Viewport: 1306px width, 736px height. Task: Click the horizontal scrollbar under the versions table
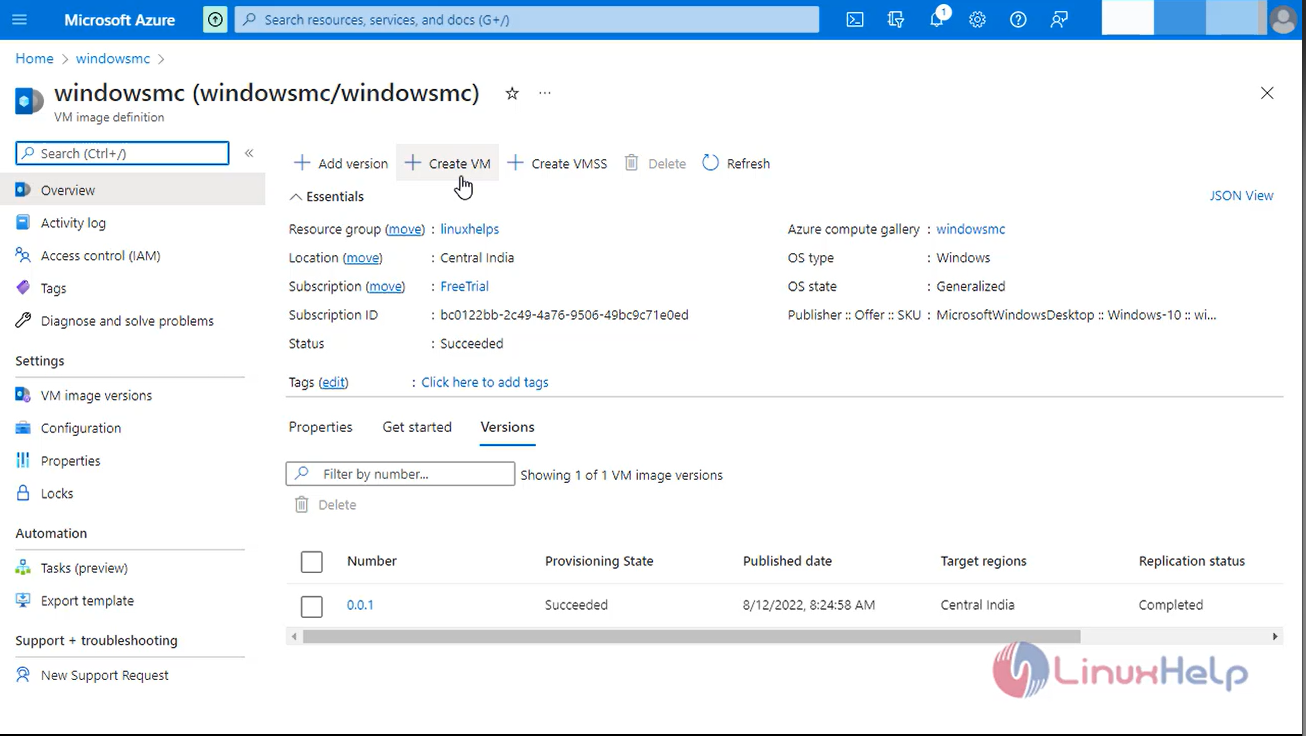point(691,636)
